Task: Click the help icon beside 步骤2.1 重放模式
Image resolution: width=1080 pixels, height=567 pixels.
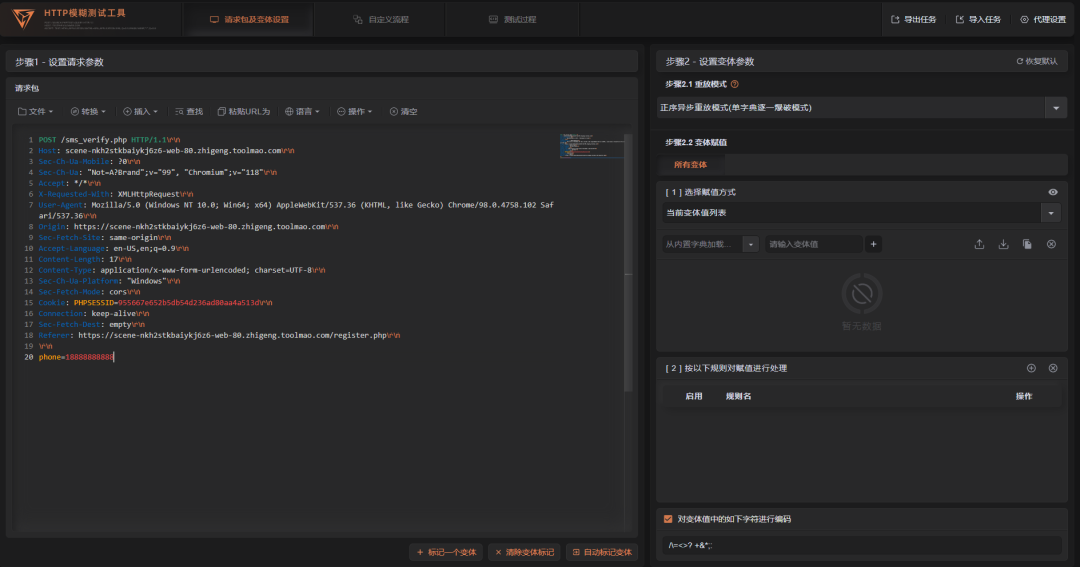Action: point(734,84)
